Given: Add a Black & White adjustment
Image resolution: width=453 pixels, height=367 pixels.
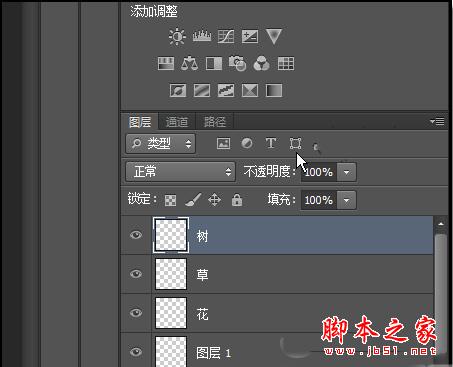Looking at the screenshot, I should point(214,63).
